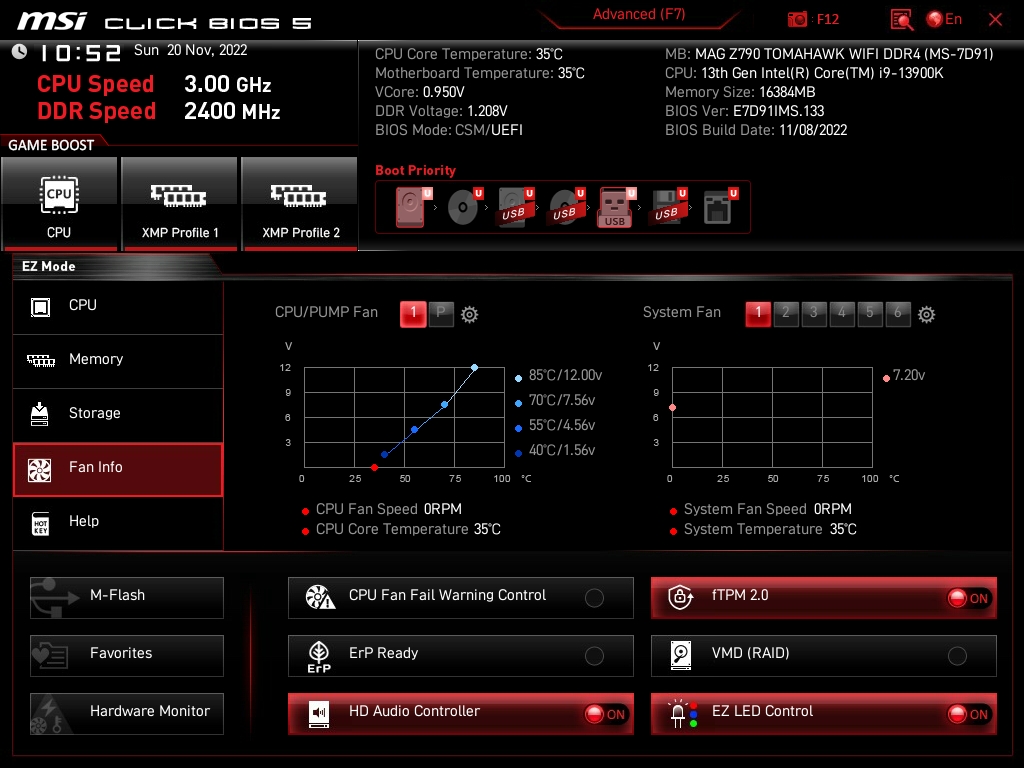Select the USB CD drive boot icon

[566, 207]
